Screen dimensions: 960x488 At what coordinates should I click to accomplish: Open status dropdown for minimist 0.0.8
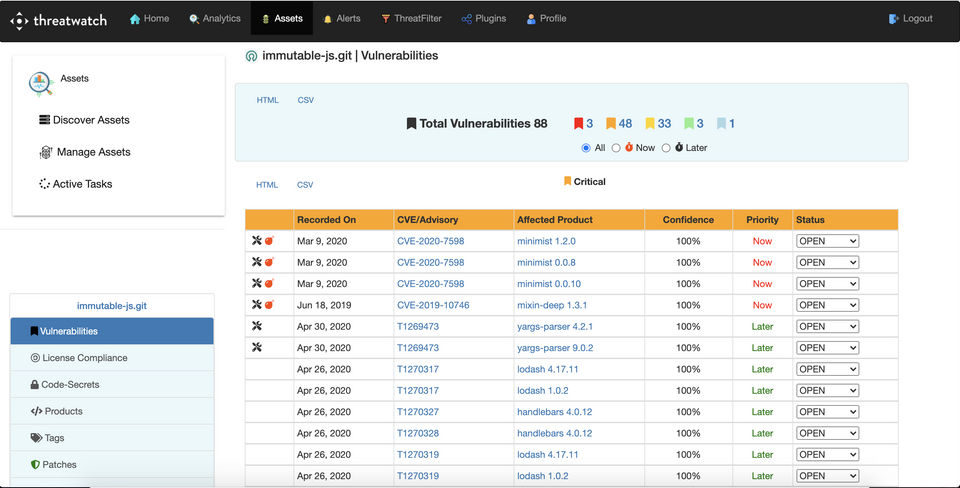click(x=827, y=263)
